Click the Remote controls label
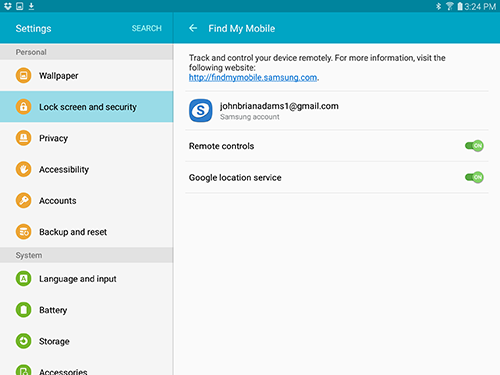 221,146
